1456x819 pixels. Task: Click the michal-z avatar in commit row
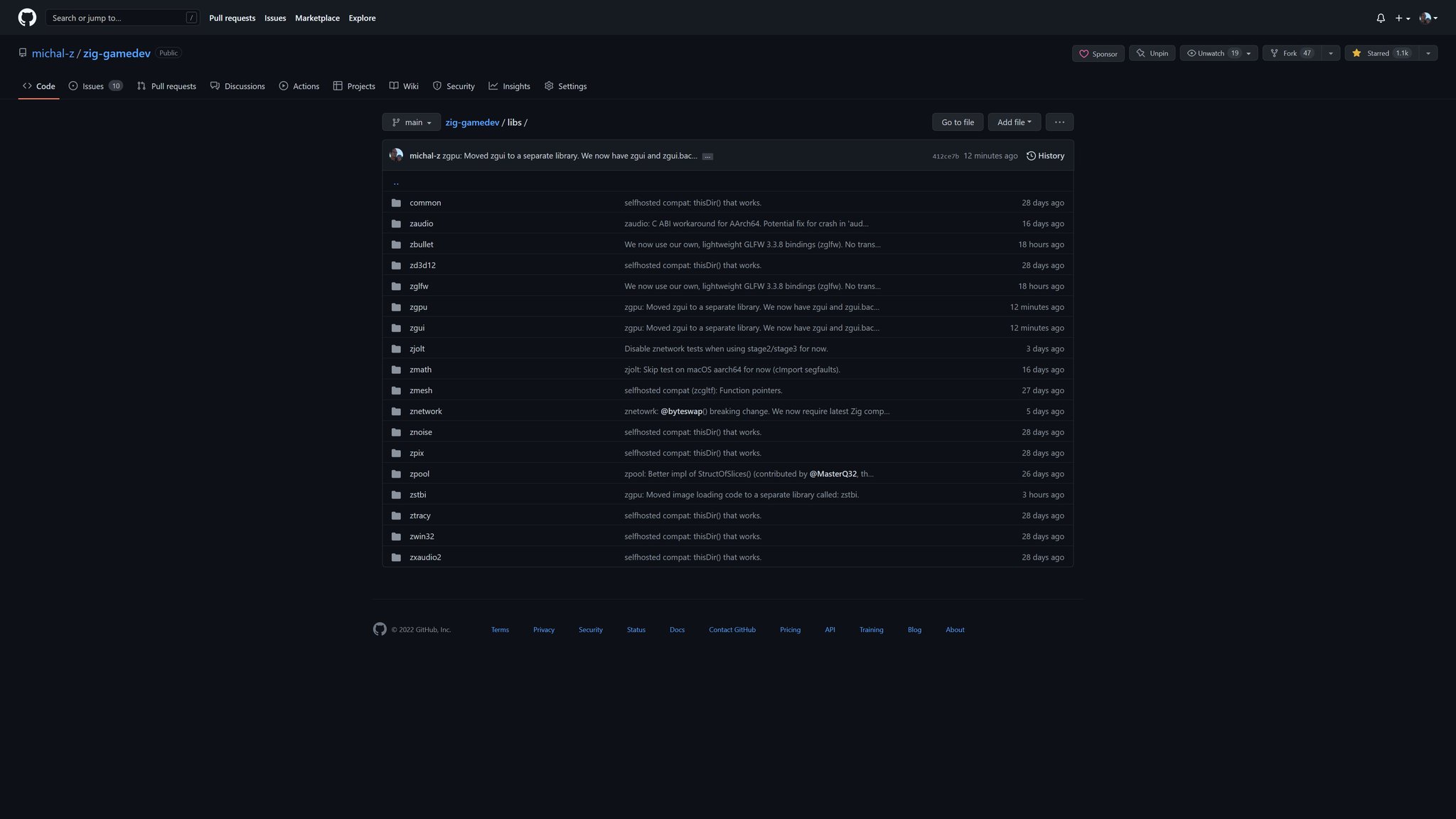[396, 155]
